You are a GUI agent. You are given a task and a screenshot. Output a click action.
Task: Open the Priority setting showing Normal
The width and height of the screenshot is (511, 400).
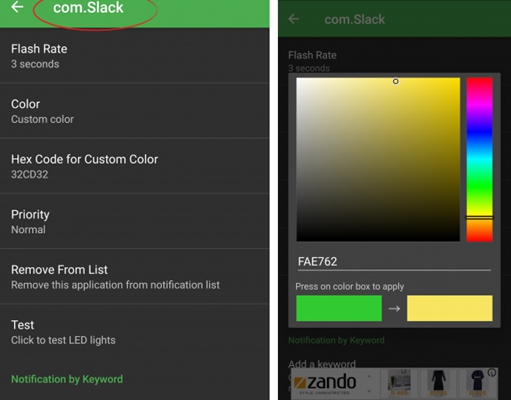pos(134,221)
